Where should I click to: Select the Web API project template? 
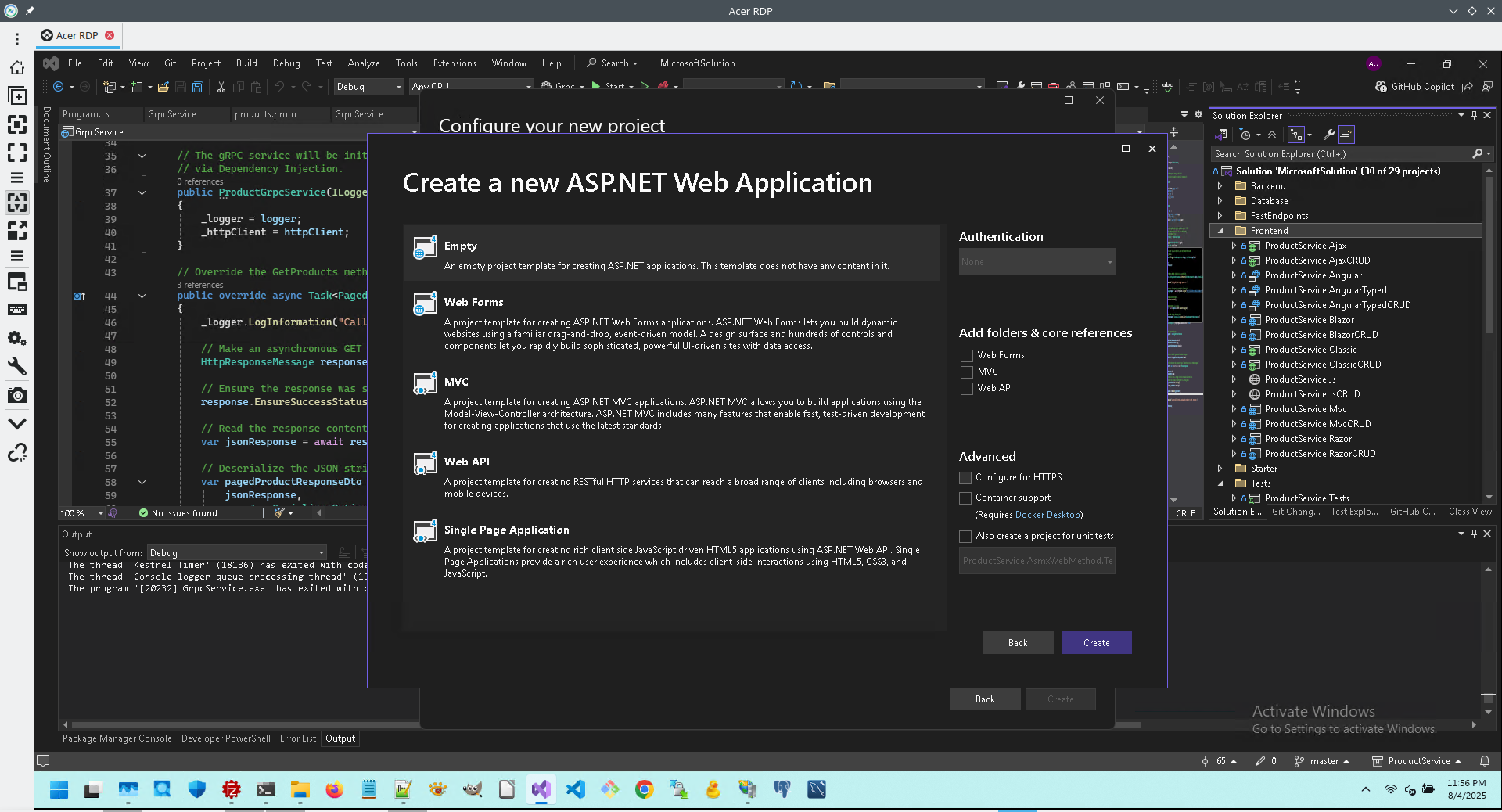point(673,475)
